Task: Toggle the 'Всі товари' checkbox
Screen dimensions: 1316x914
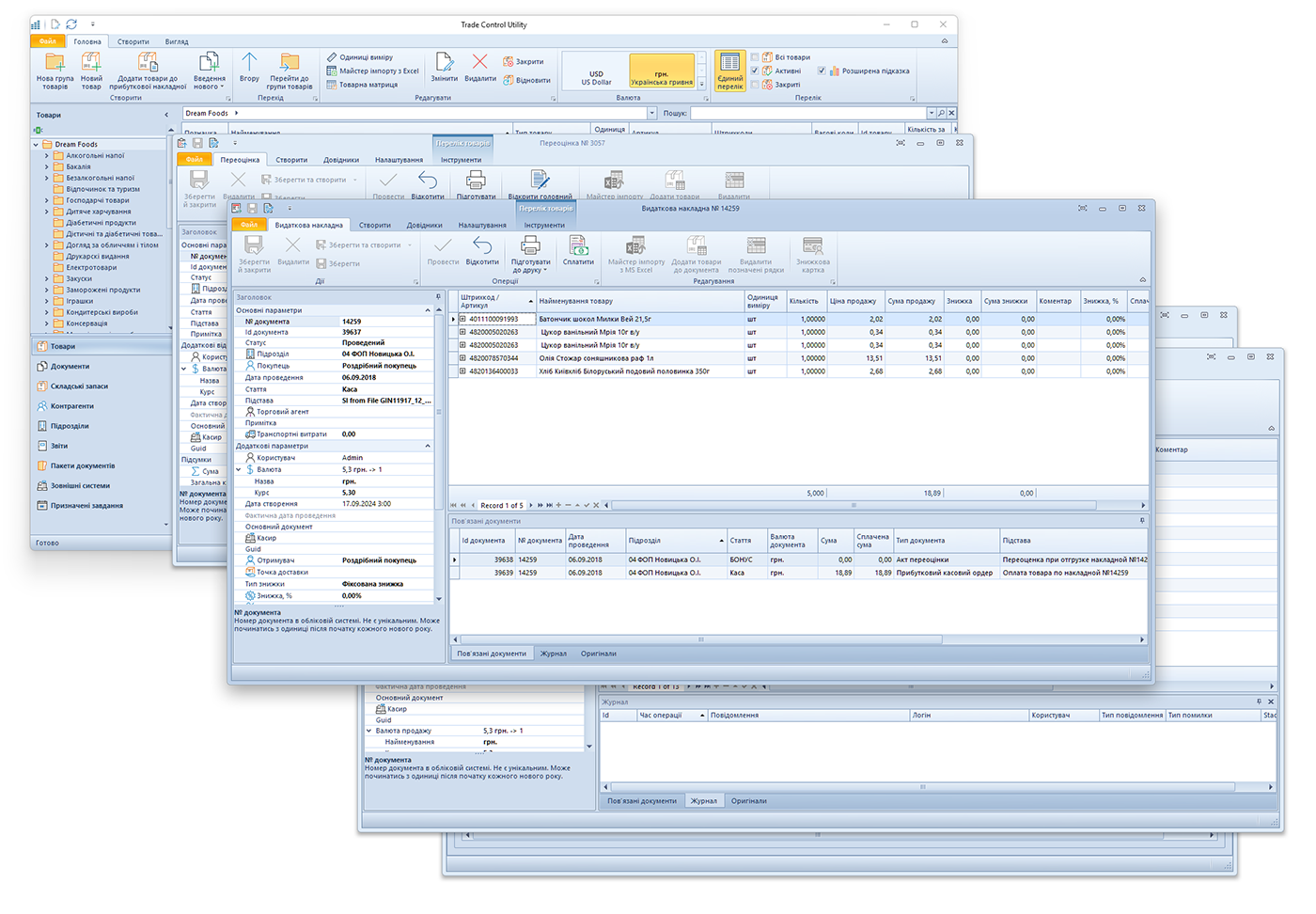Action: [x=755, y=57]
